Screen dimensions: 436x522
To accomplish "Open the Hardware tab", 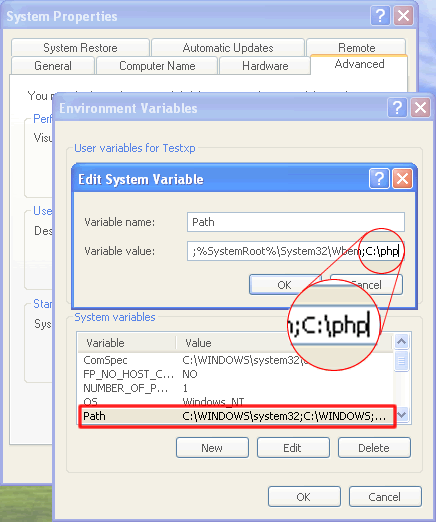I will point(265,66).
